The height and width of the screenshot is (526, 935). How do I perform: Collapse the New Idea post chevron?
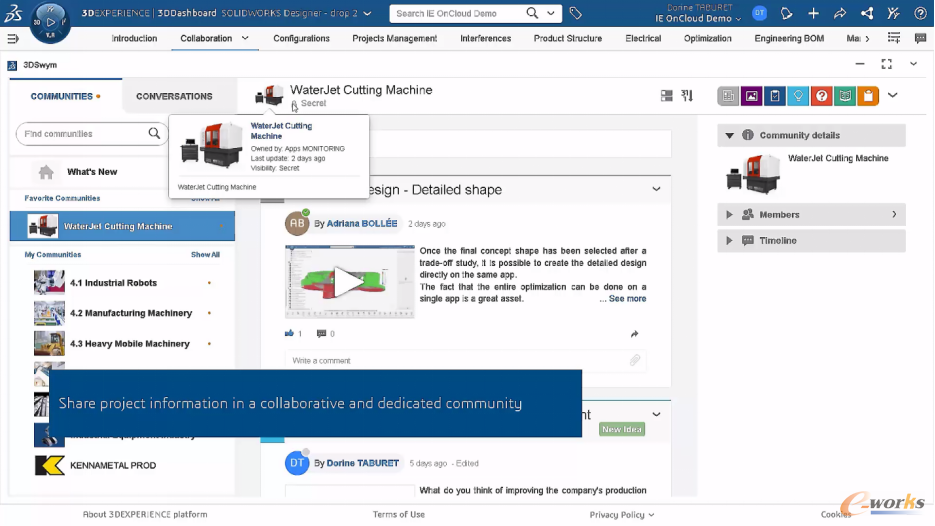point(657,414)
